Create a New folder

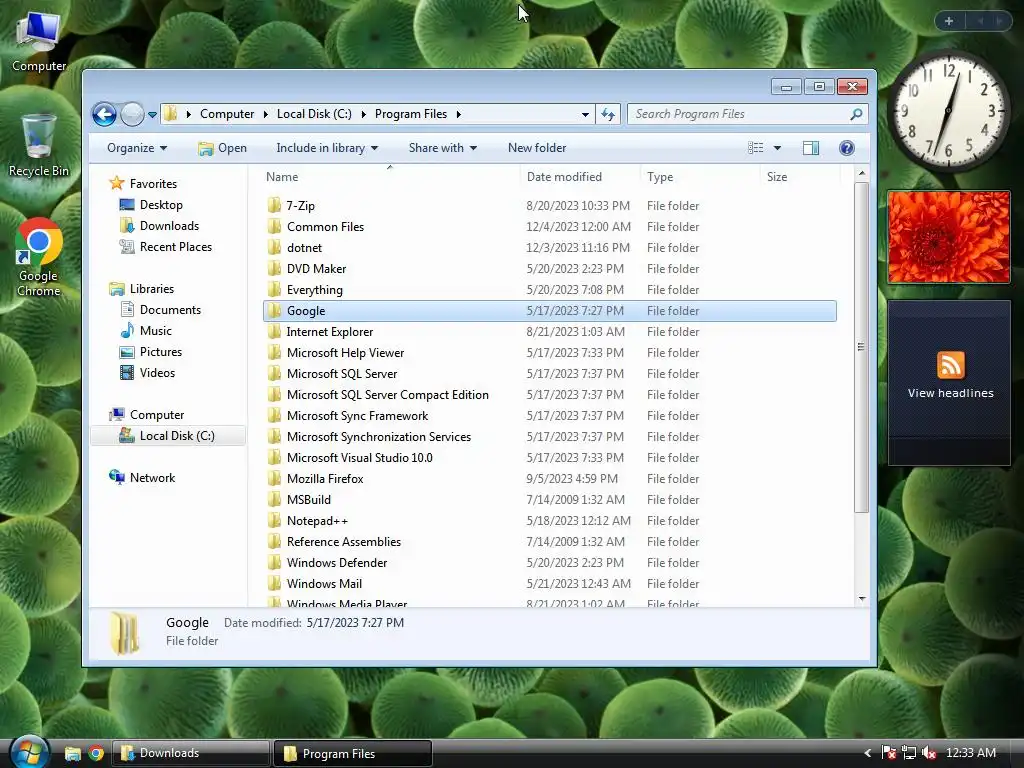pos(537,148)
